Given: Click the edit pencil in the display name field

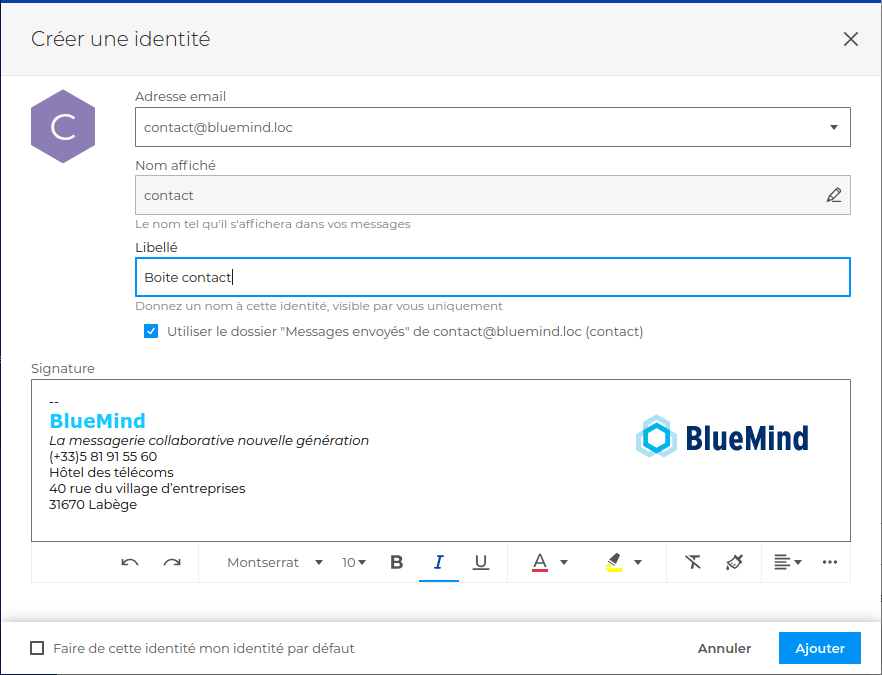Looking at the screenshot, I should (x=834, y=194).
